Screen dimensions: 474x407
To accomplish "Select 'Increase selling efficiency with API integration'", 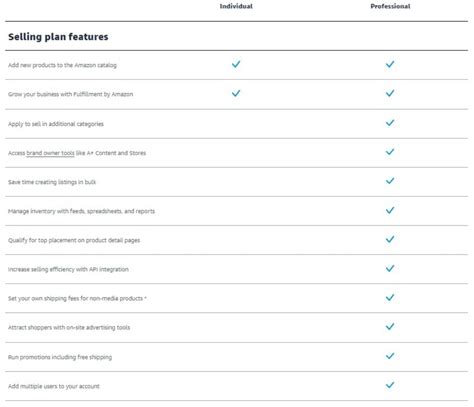I will coord(68,269).
